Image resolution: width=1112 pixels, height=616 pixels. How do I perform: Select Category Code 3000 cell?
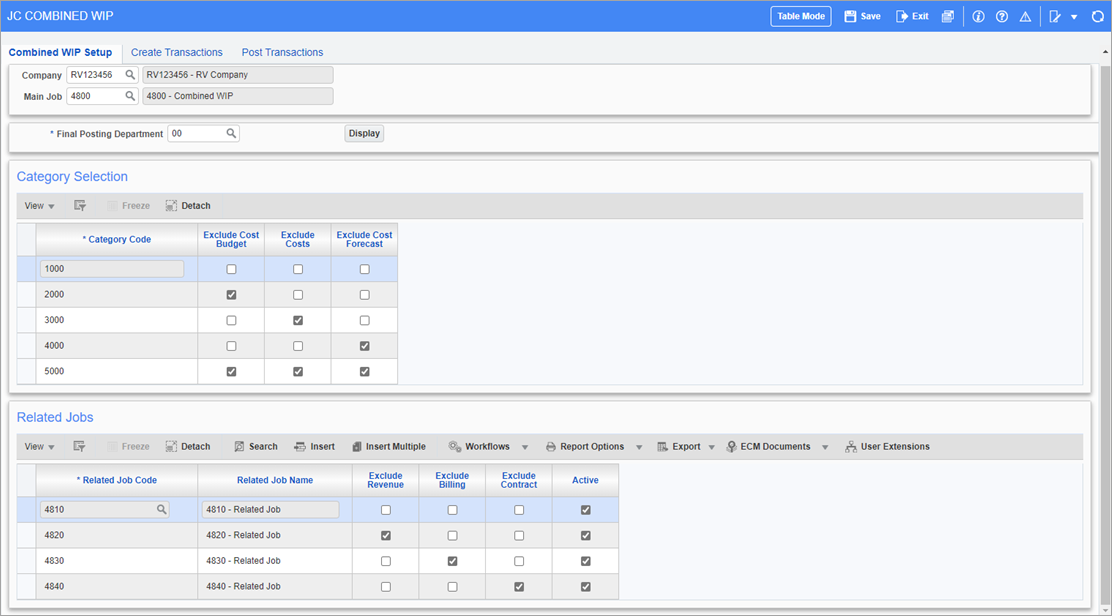(117, 320)
